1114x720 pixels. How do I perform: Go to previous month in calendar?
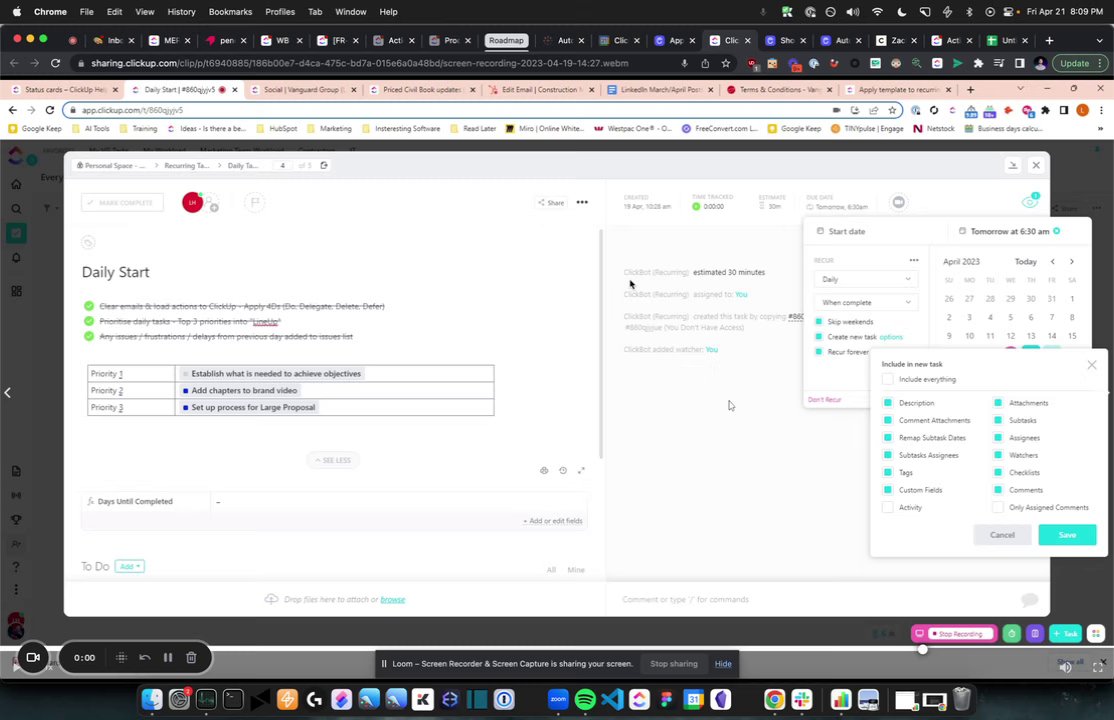click(1053, 262)
